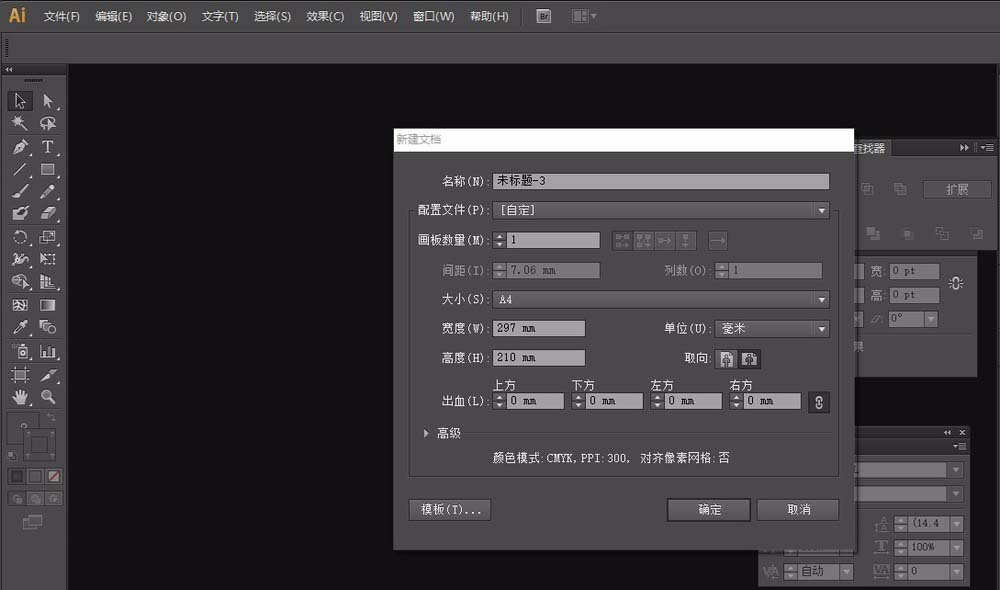Viewport: 1000px width, 590px height.
Task: Set artboard orientation to landscape
Action: click(x=750, y=359)
